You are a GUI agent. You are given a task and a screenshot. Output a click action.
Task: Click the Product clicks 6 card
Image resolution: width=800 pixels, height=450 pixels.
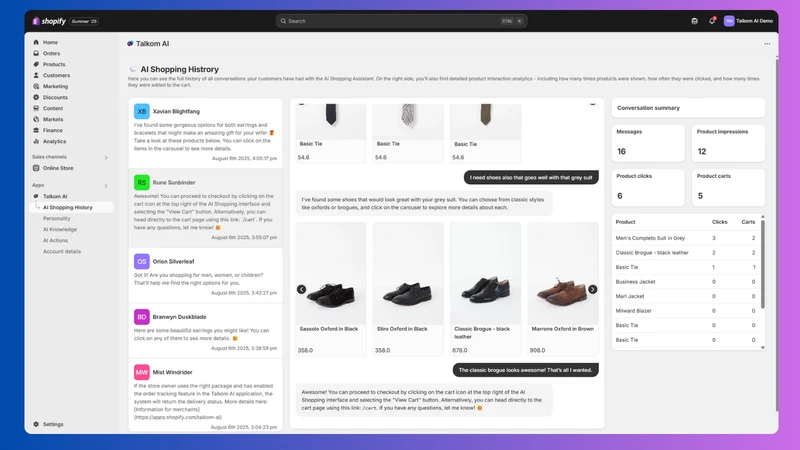pyautogui.click(x=648, y=188)
